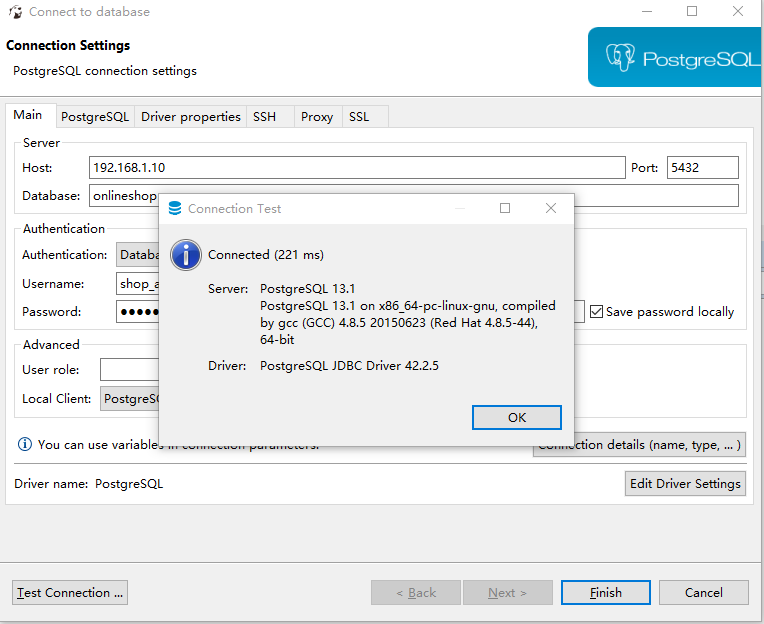Viewport: 764px width, 624px height.
Task: Click the blue information icon in dialog
Action: point(186,255)
